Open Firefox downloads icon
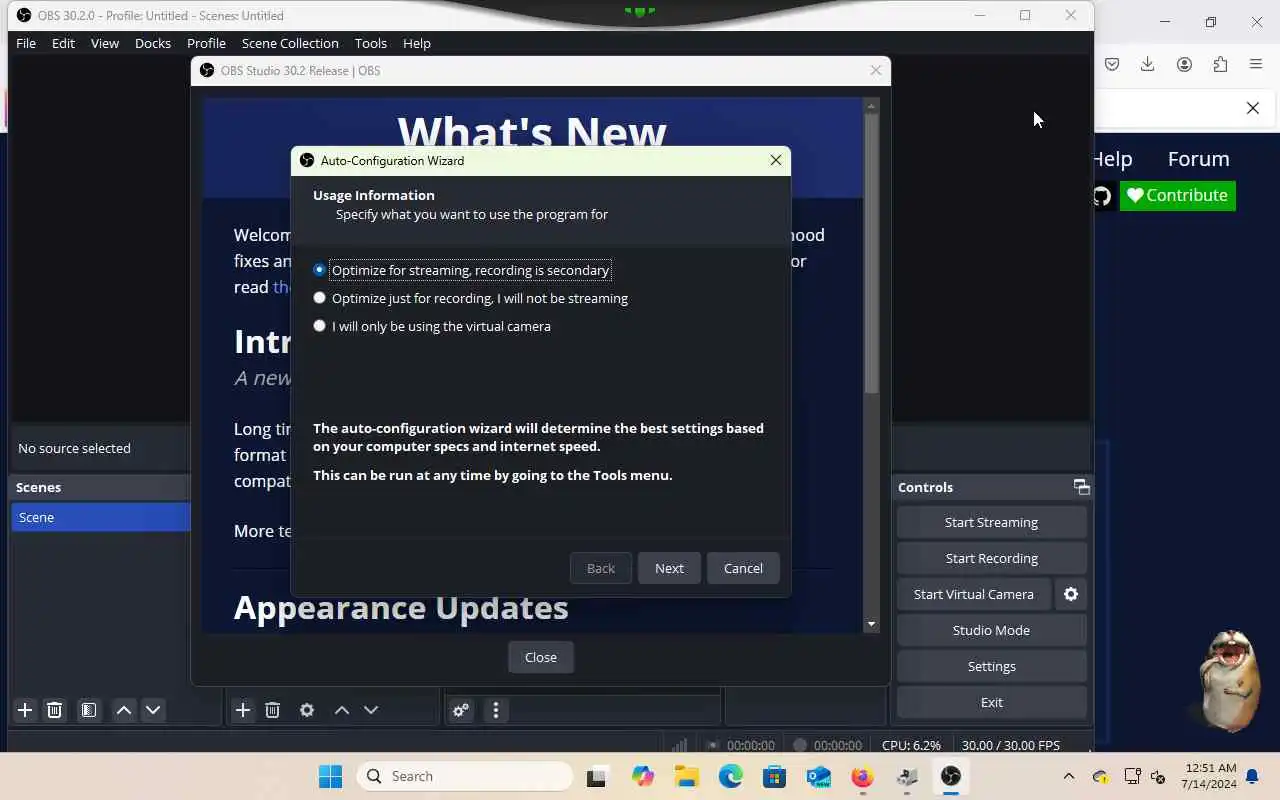The width and height of the screenshot is (1280, 800). click(x=1148, y=64)
